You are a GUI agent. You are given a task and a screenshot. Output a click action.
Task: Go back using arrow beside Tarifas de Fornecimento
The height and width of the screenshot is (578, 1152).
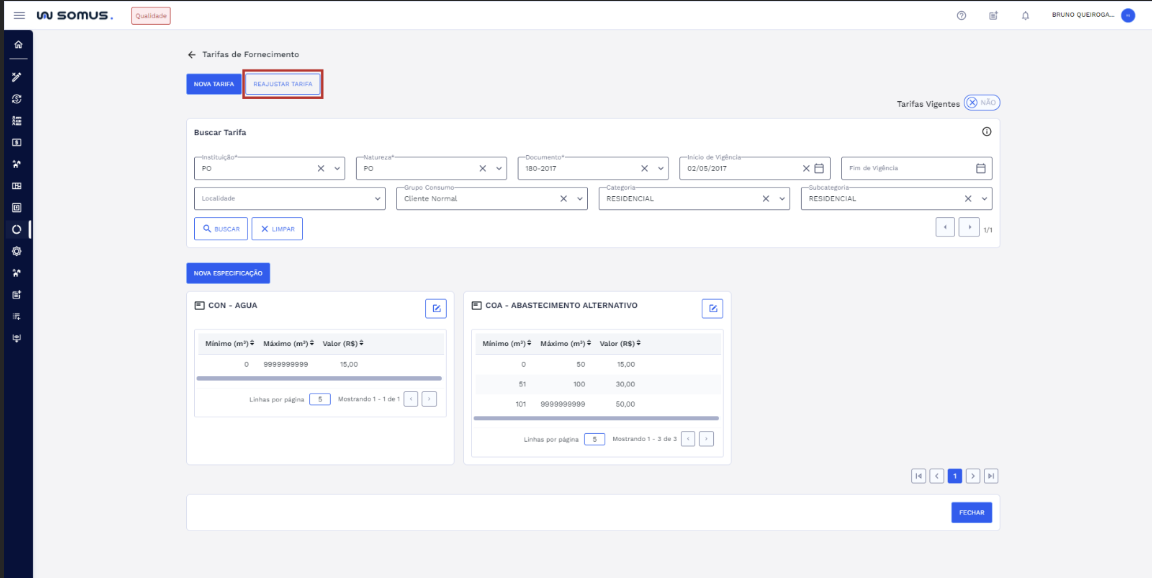[x=192, y=54]
